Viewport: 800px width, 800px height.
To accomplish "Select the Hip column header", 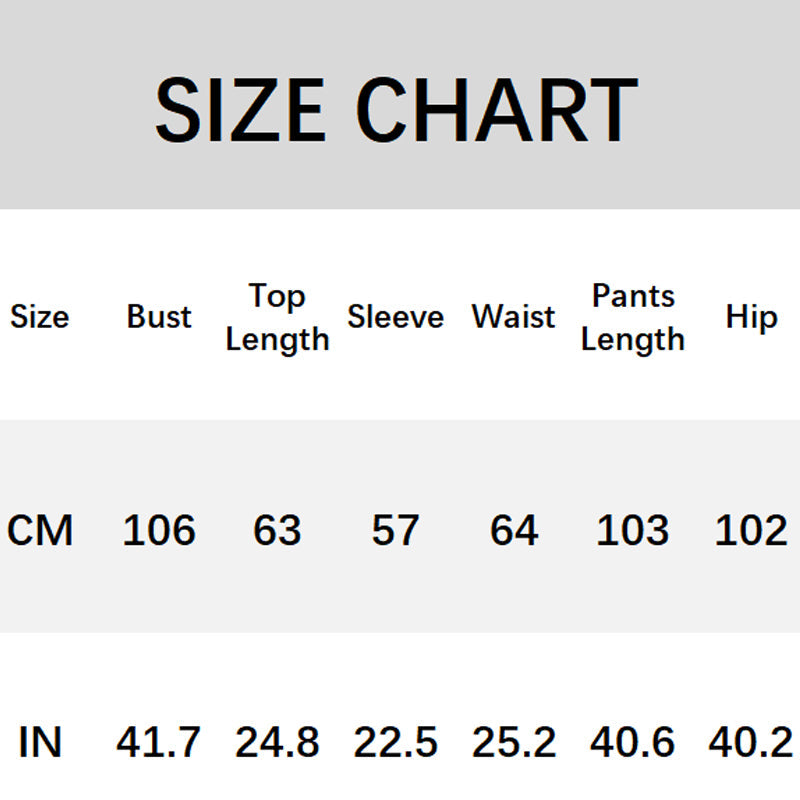I will tap(751, 317).
